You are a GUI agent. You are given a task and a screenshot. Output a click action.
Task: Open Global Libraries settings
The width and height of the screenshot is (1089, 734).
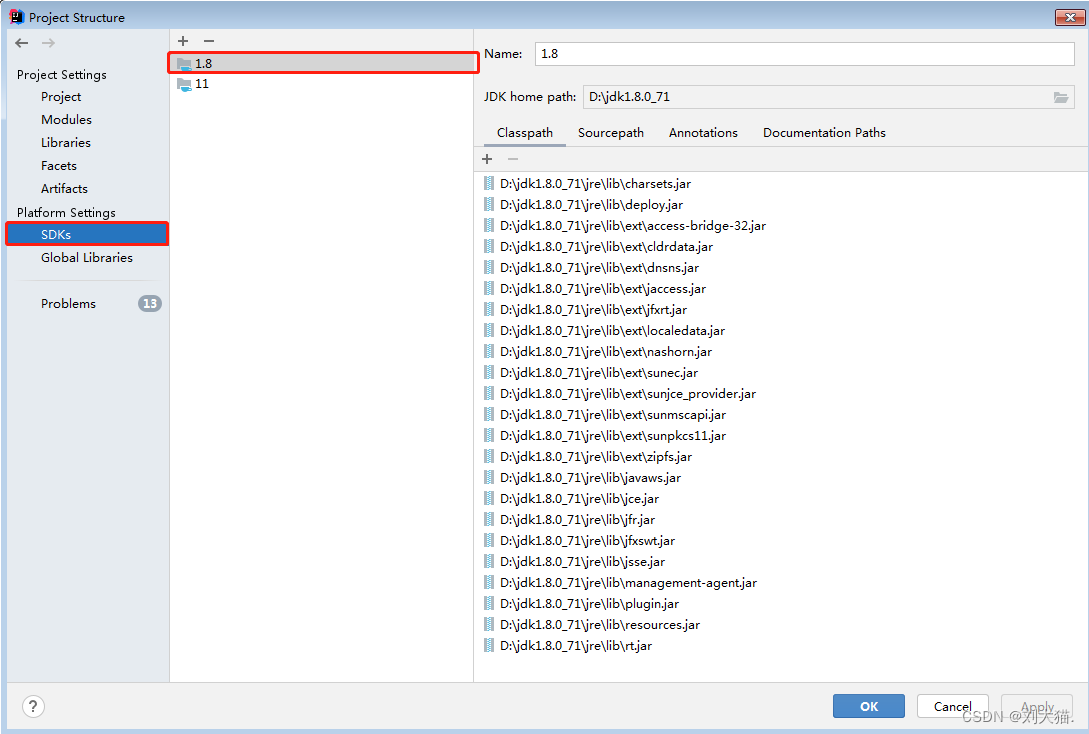point(87,257)
